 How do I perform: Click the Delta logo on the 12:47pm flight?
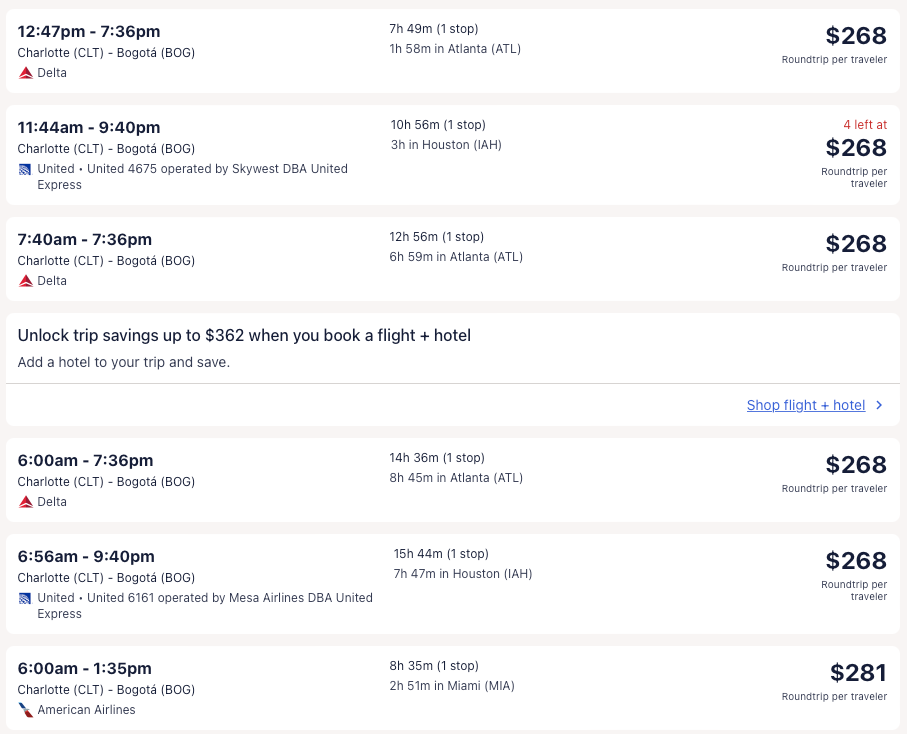(x=26, y=73)
